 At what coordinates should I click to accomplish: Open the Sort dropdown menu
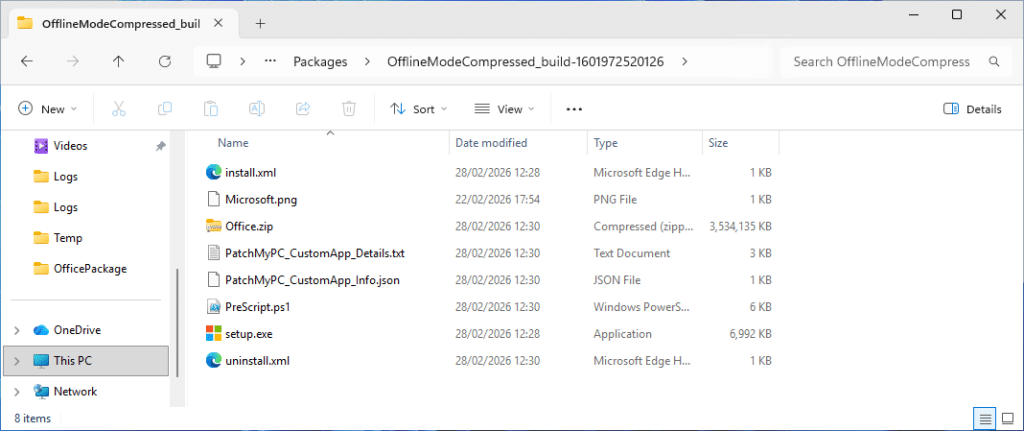419,109
